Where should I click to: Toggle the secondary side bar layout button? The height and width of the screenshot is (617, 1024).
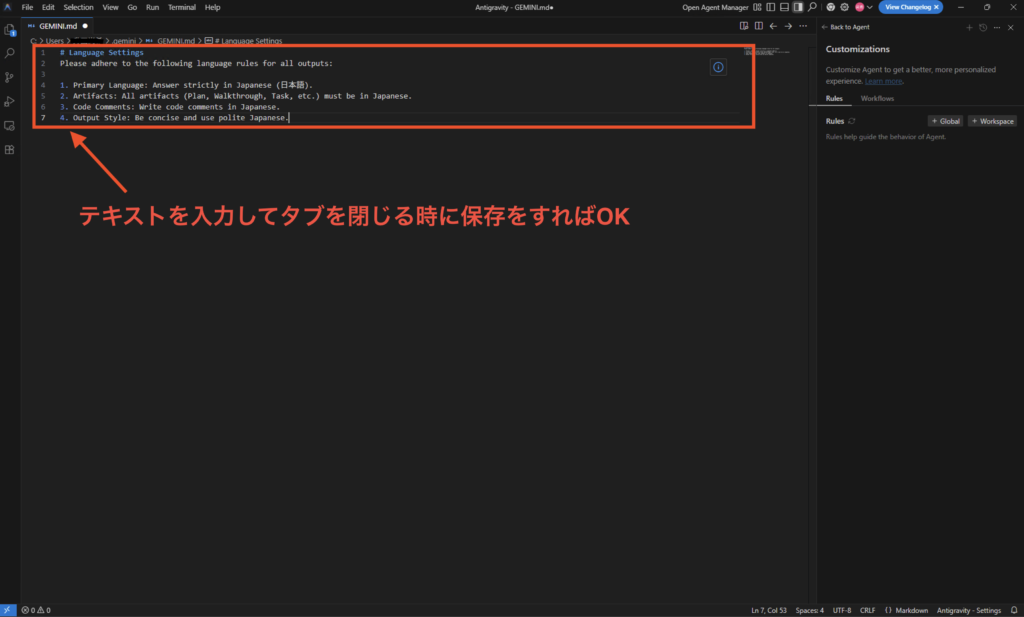tap(797, 7)
